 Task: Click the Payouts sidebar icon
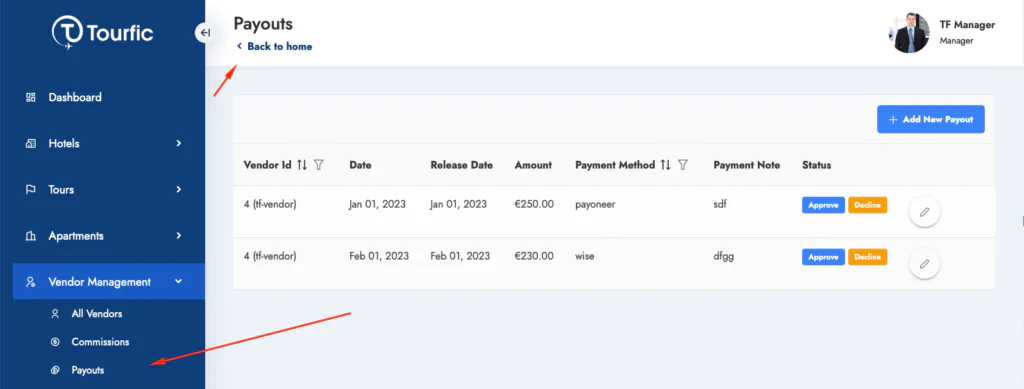(x=56, y=370)
